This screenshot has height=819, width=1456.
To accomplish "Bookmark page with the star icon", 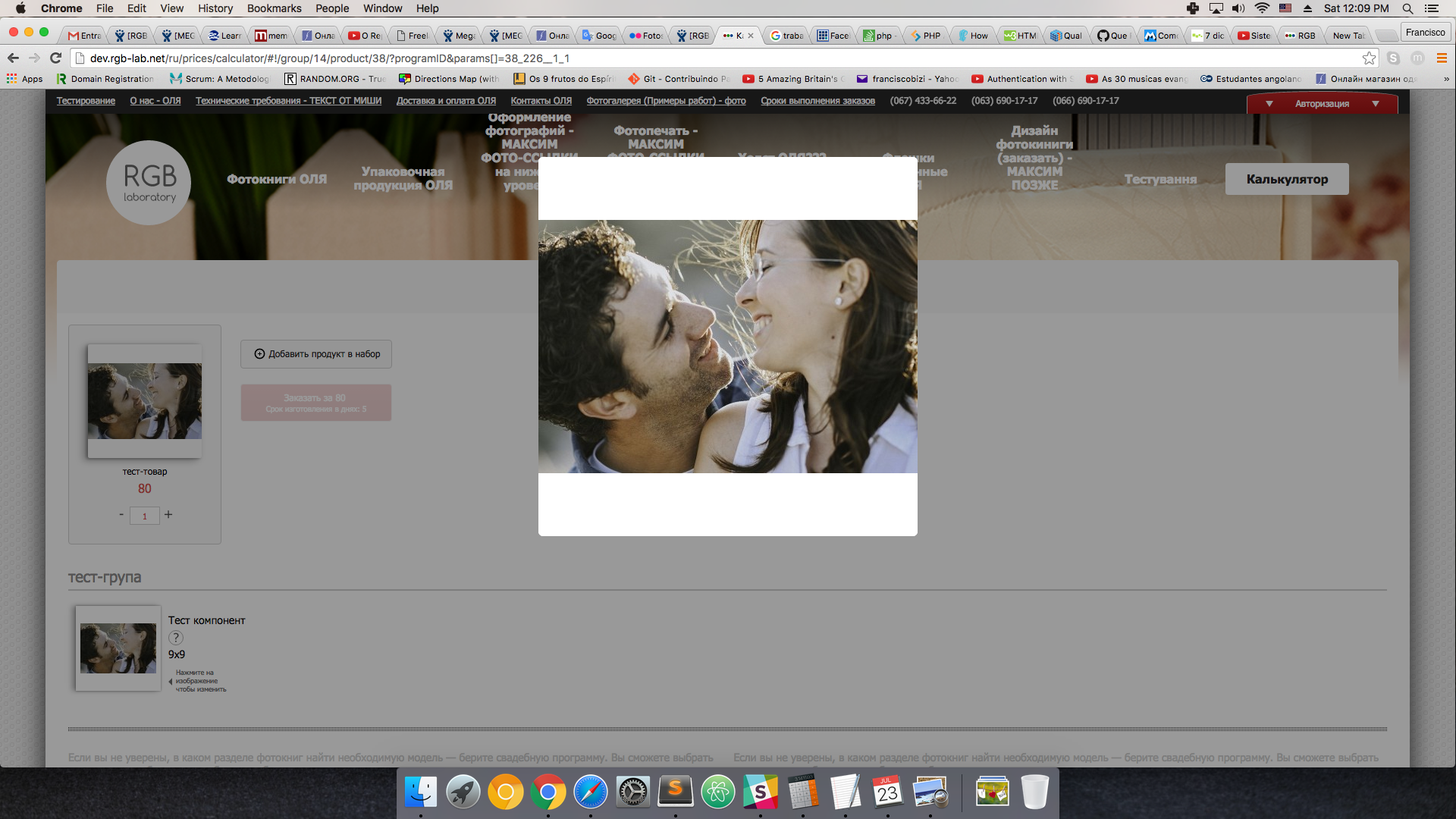I will click(1369, 58).
